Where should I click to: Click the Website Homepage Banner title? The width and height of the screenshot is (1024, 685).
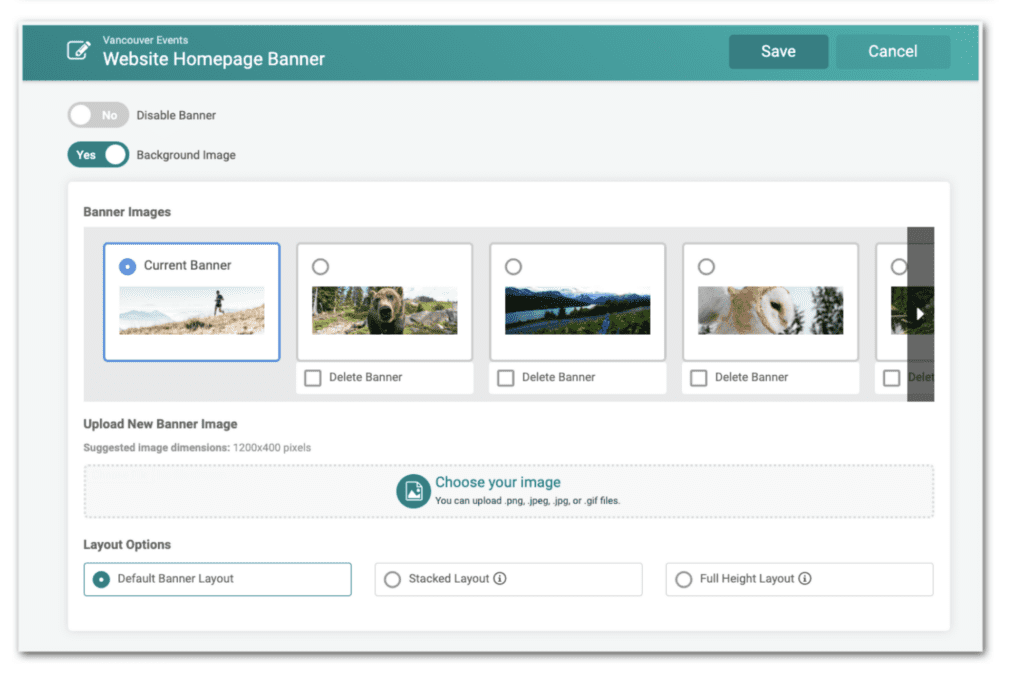[x=214, y=59]
